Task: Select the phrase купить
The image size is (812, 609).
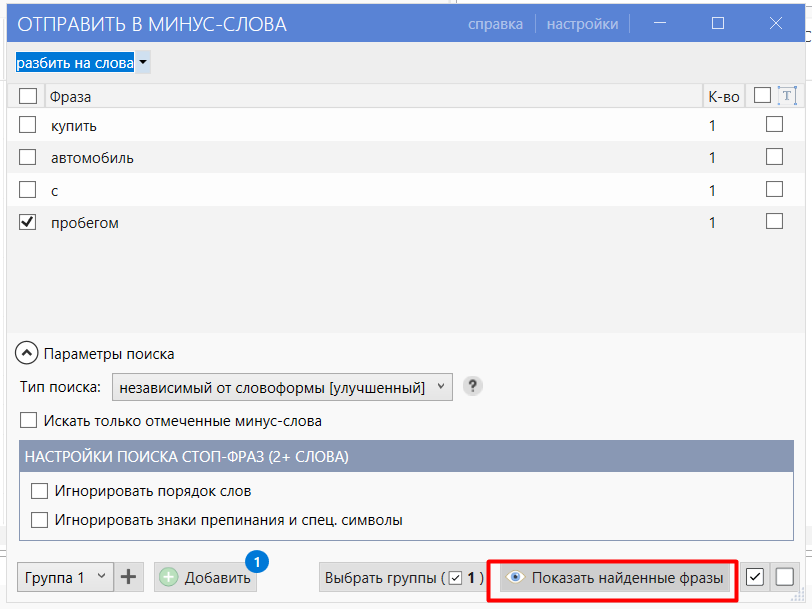Action: (x=74, y=126)
